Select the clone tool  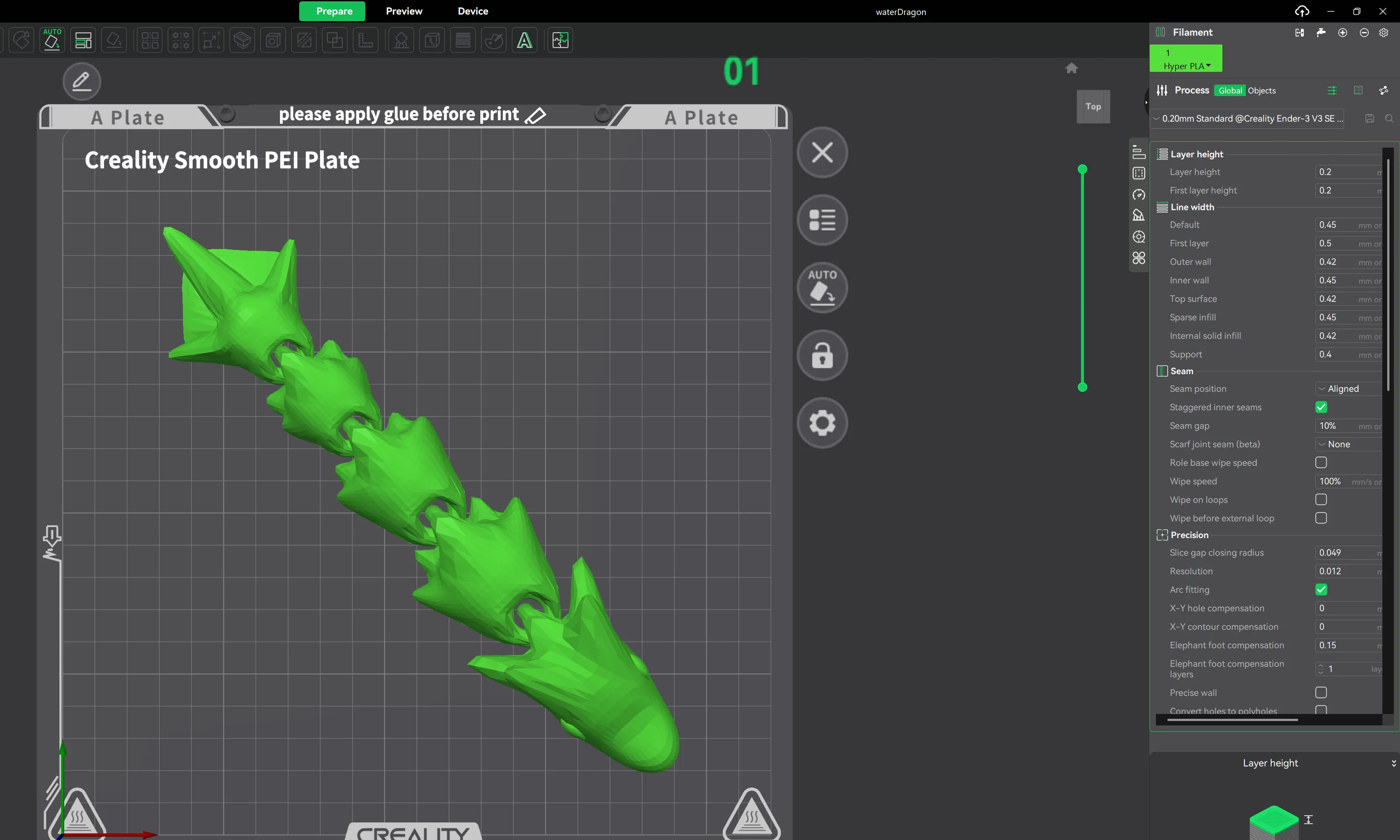(x=334, y=40)
